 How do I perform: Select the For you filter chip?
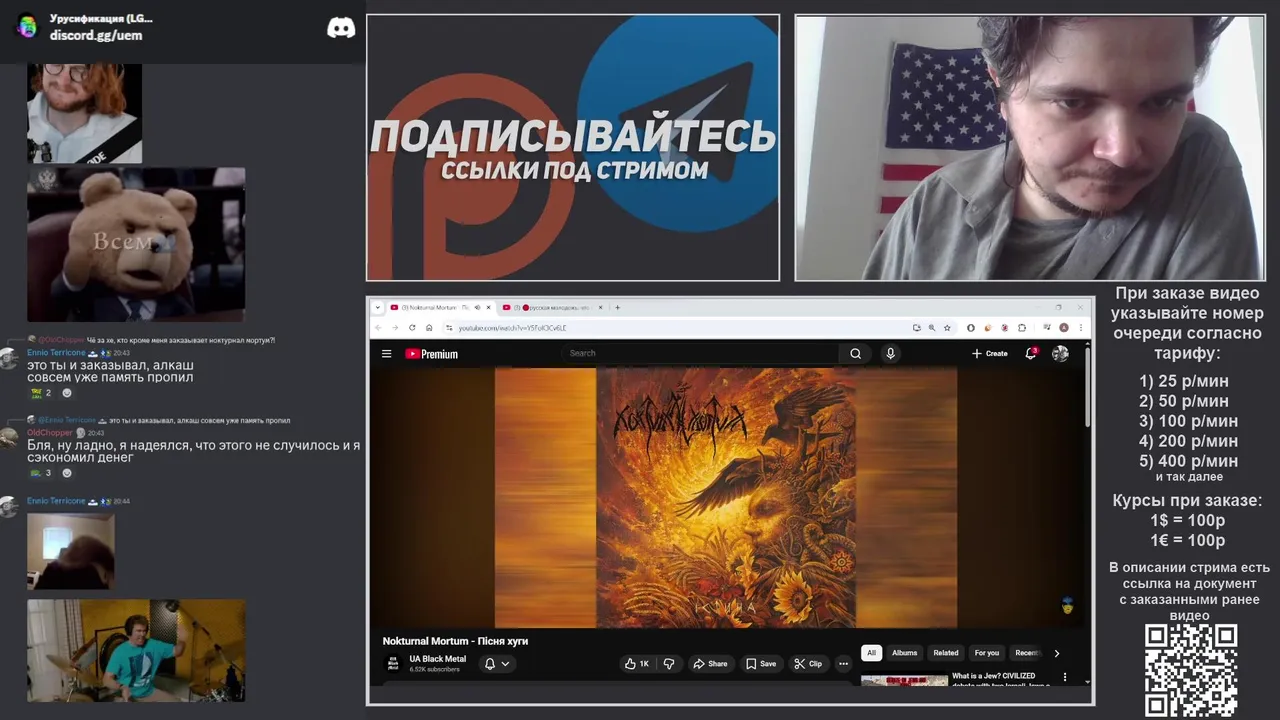click(x=987, y=653)
